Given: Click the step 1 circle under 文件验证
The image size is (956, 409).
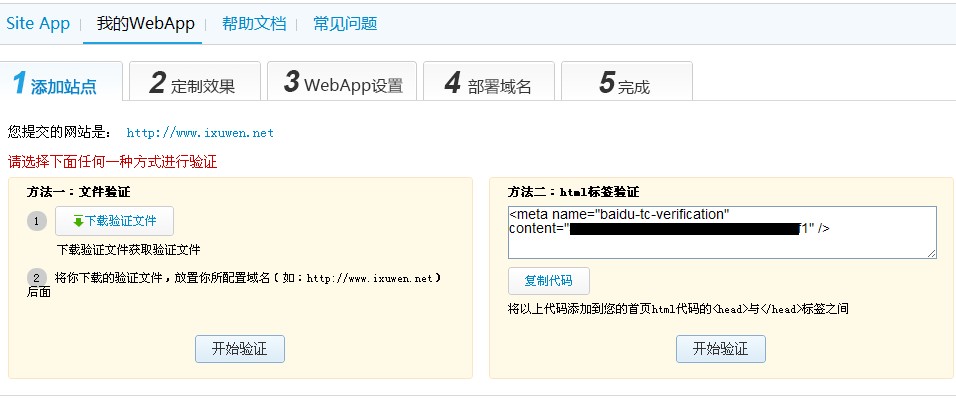Looking at the screenshot, I should coord(37,221).
